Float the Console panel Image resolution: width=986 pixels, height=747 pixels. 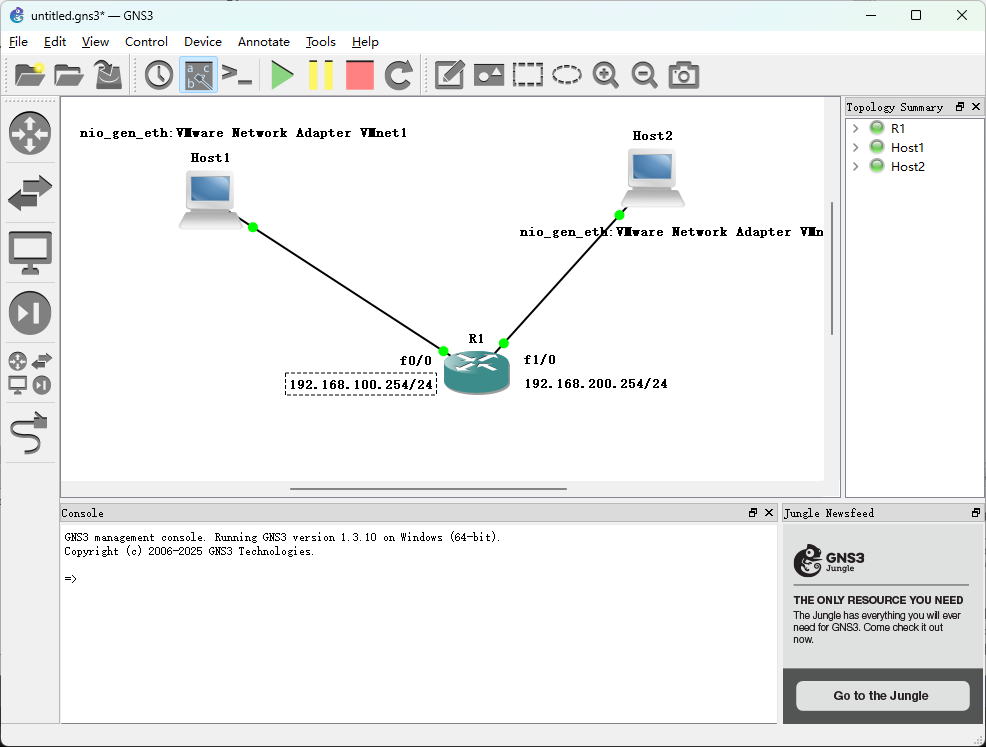click(x=753, y=512)
